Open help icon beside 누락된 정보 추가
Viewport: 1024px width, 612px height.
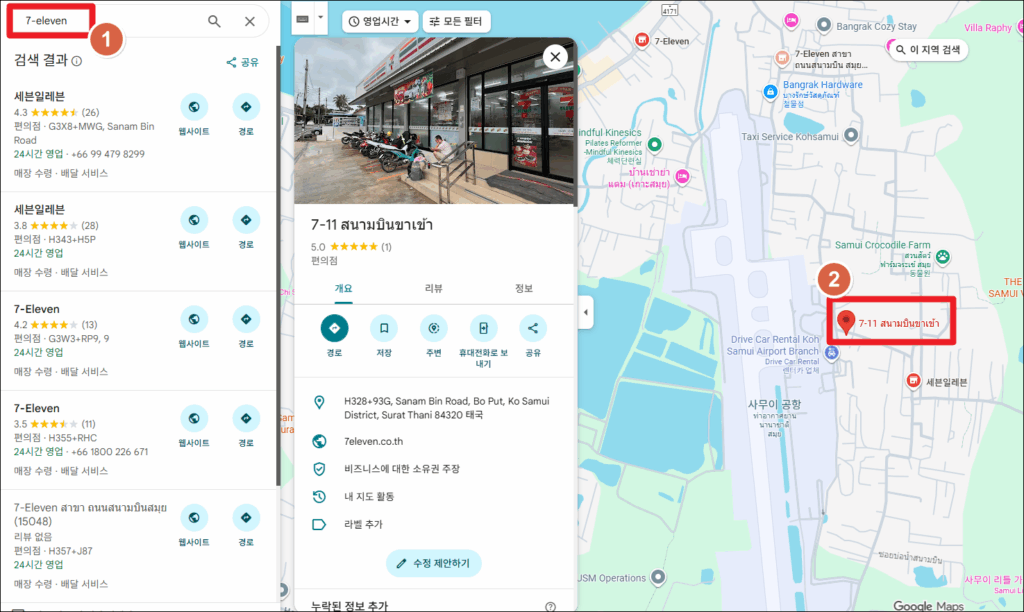click(x=551, y=607)
